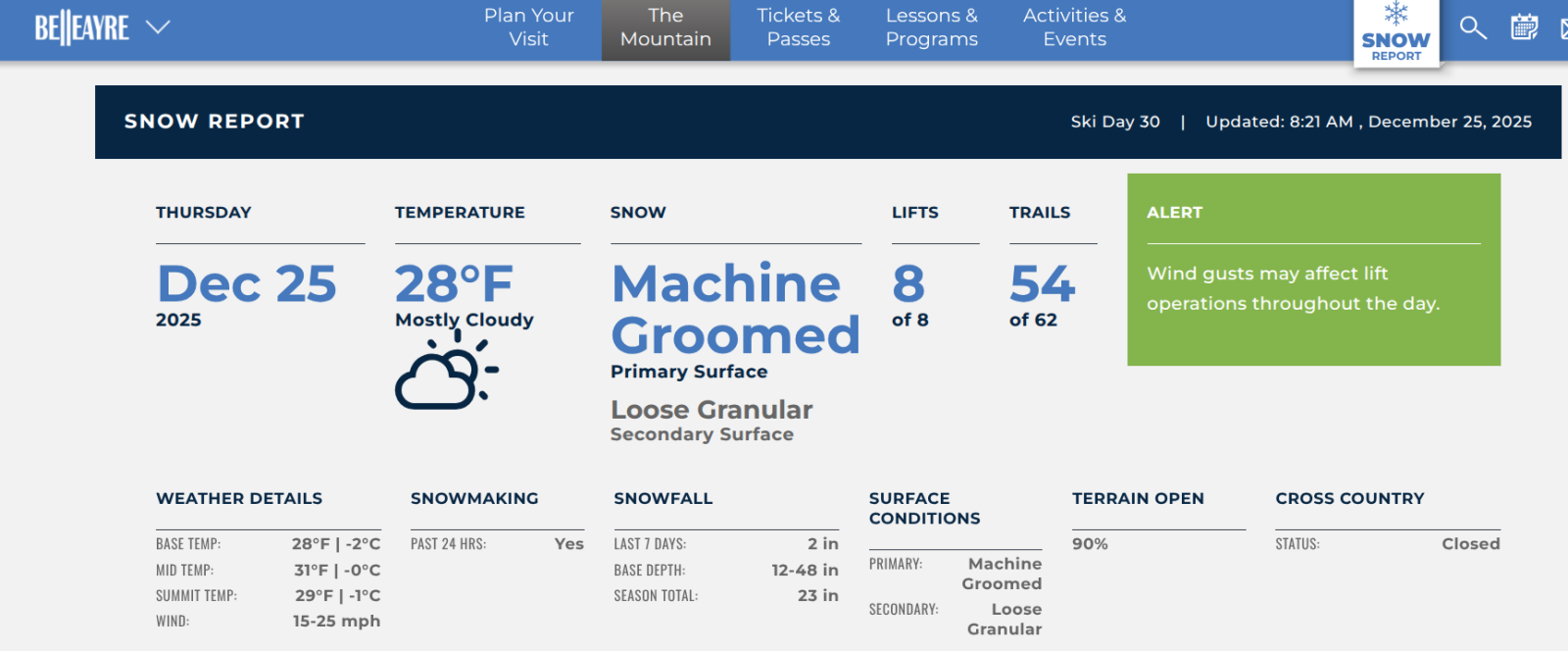This screenshot has width=1568, height=651.
Task: Click the 8 of 8 lifts count
Action: 908,285
